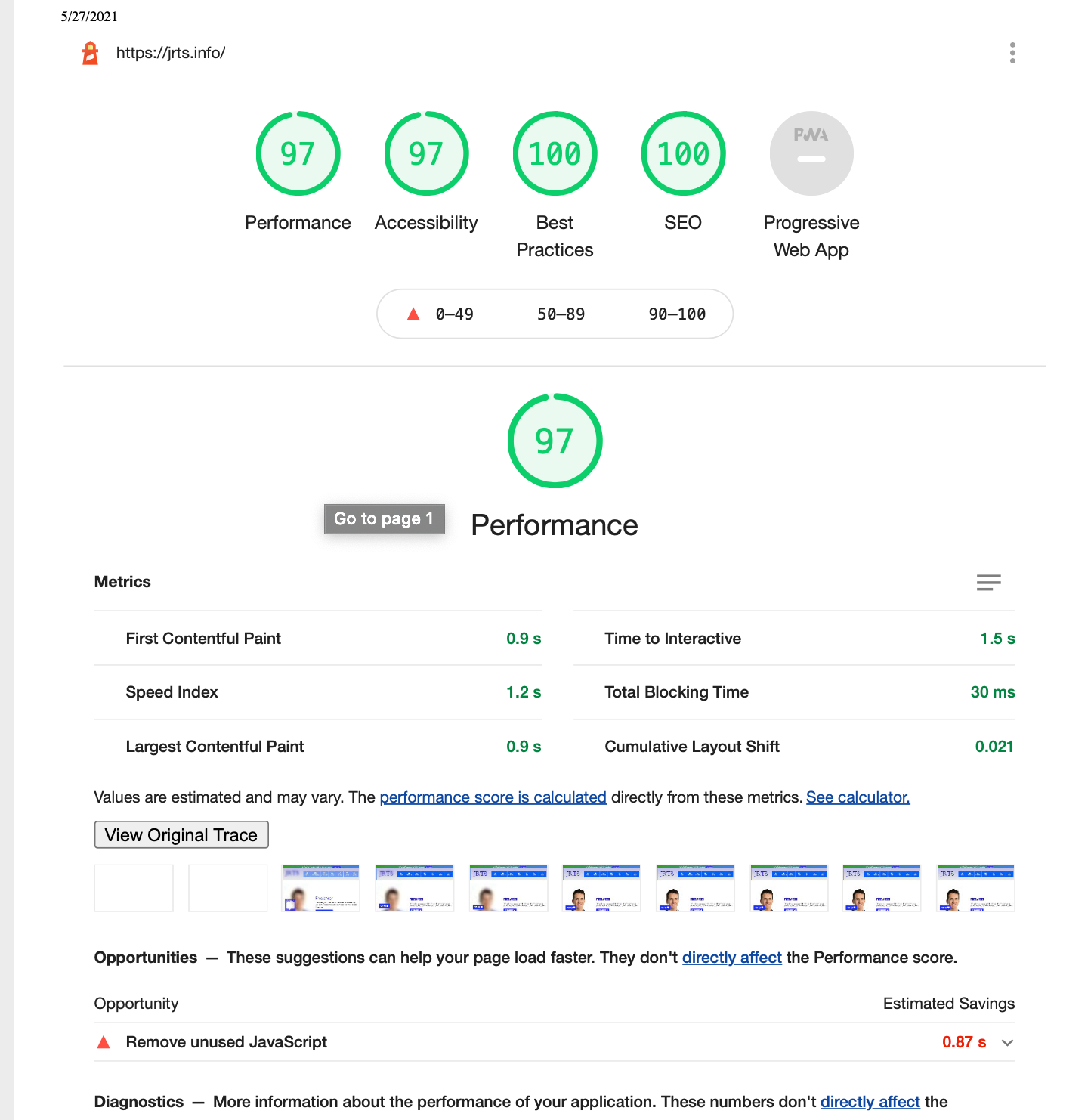Open the directly affect link in Diagnostics

[870, 1102]
